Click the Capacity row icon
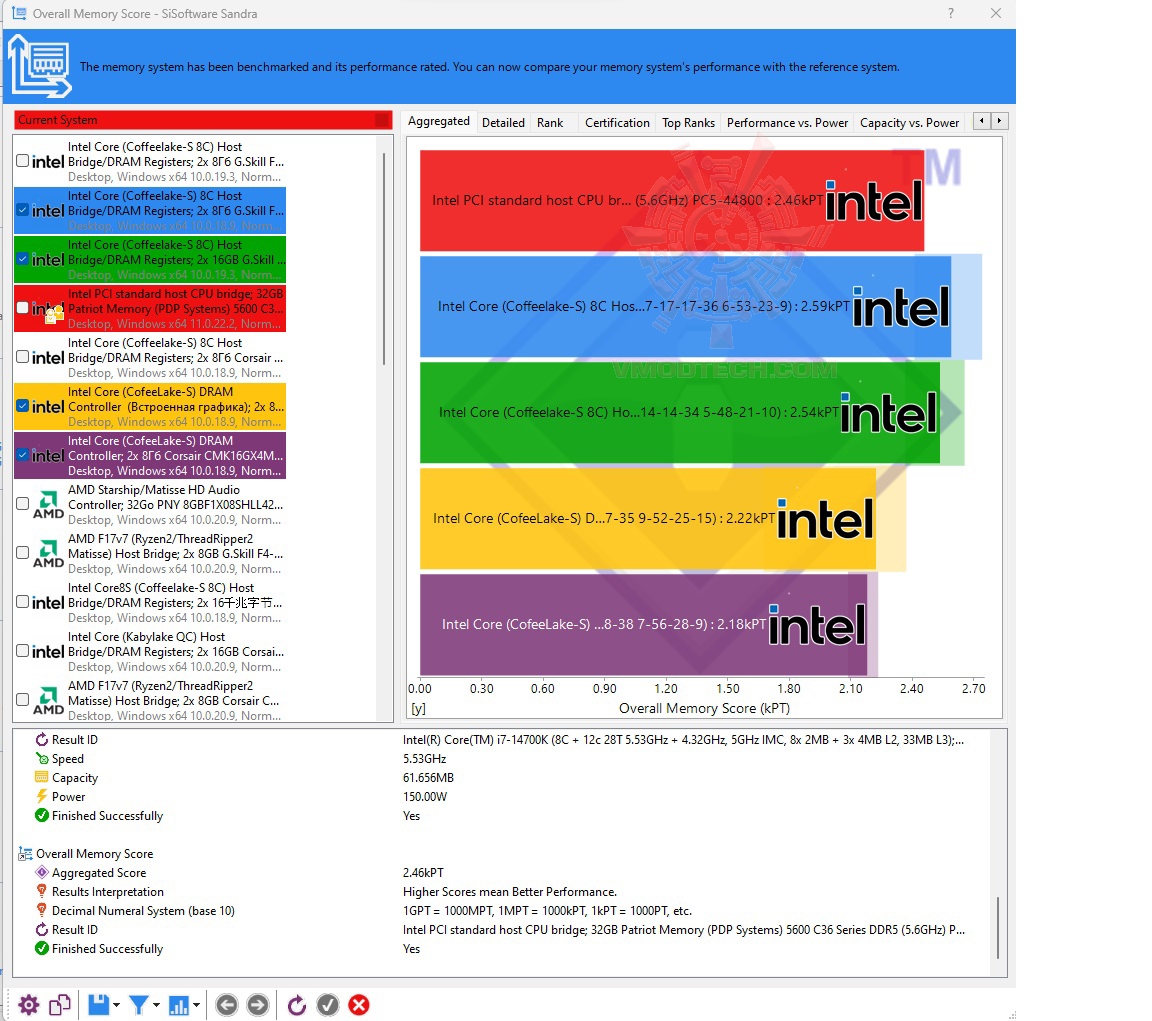The image size is (1152, 1021). [x=42, y=777]
